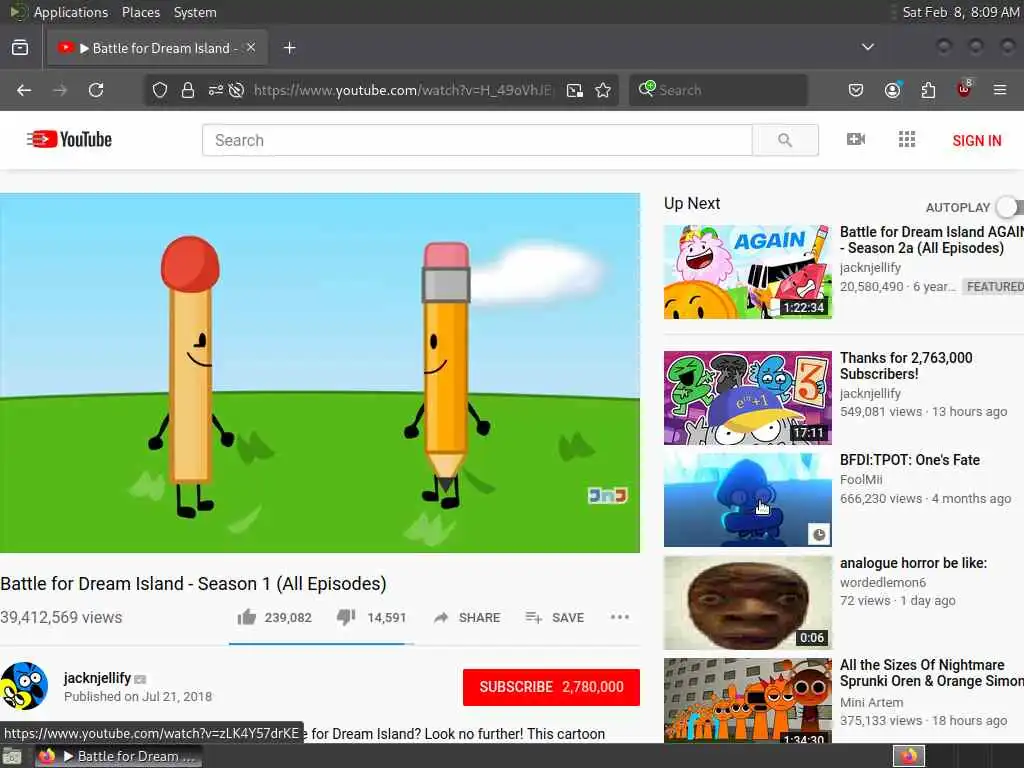Image resolution: width=1024 pixels, height=768 pixels.
Task: Open the Places menu
Action: click(140, 12)
